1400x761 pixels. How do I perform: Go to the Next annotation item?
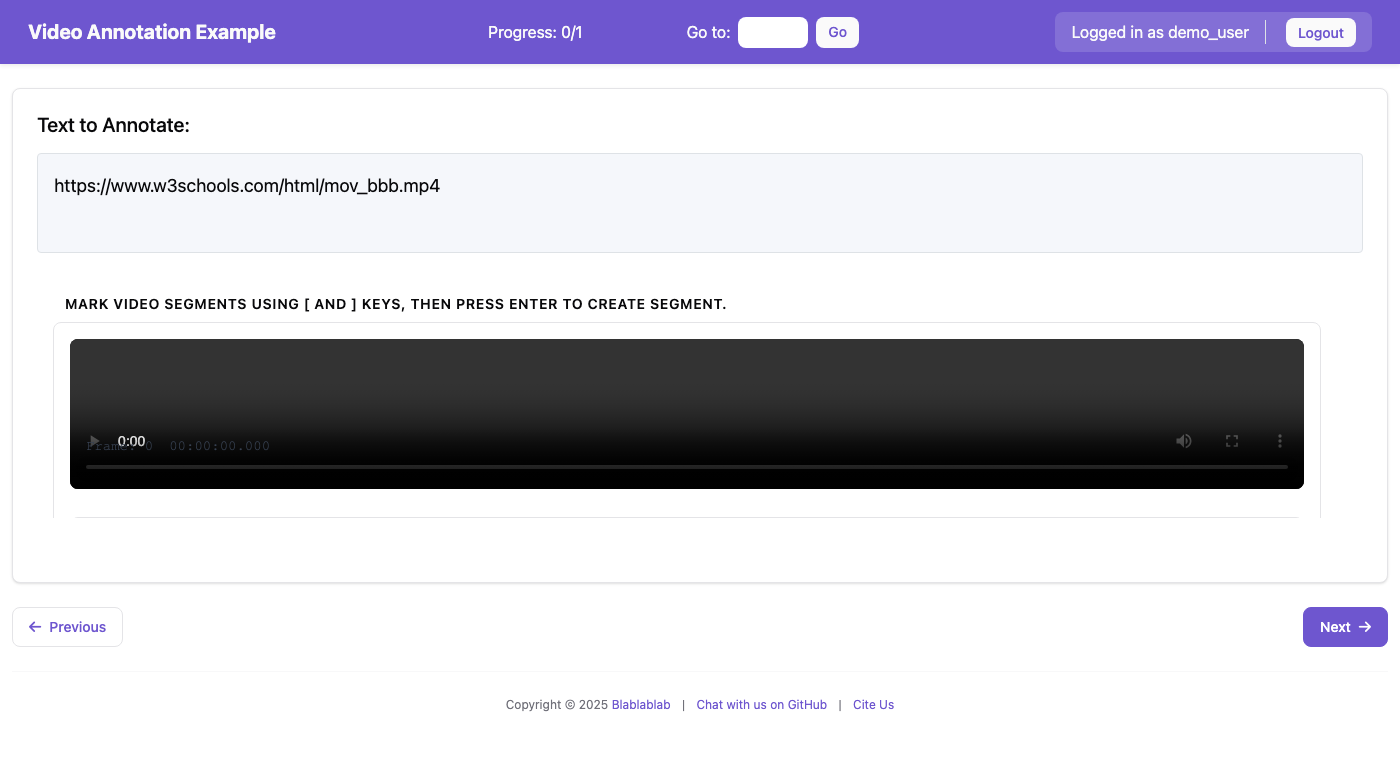(x=1345, y=627)
